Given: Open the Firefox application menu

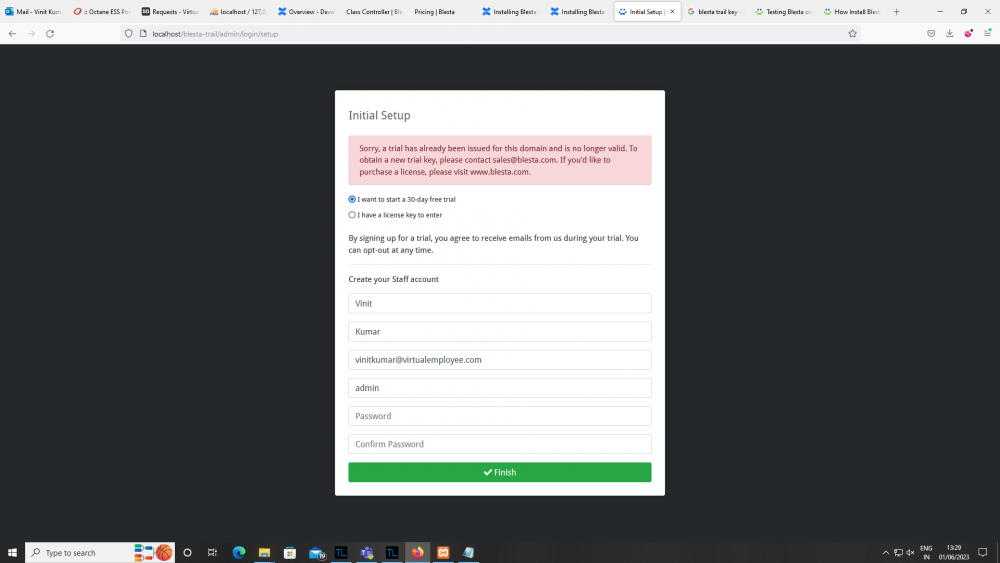Looking at the screenshot, I should 987,34.
